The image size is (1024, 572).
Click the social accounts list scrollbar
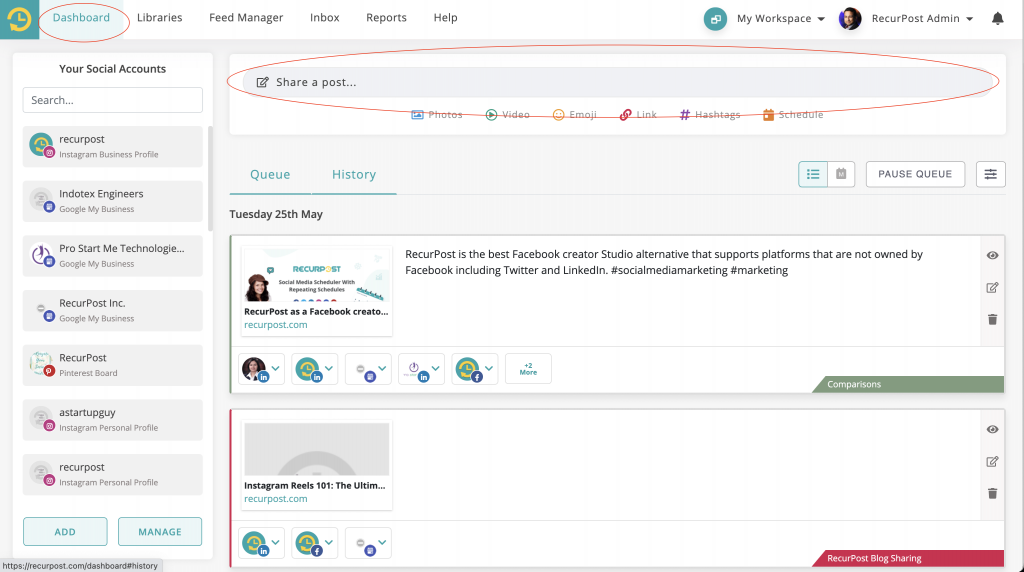210,179
